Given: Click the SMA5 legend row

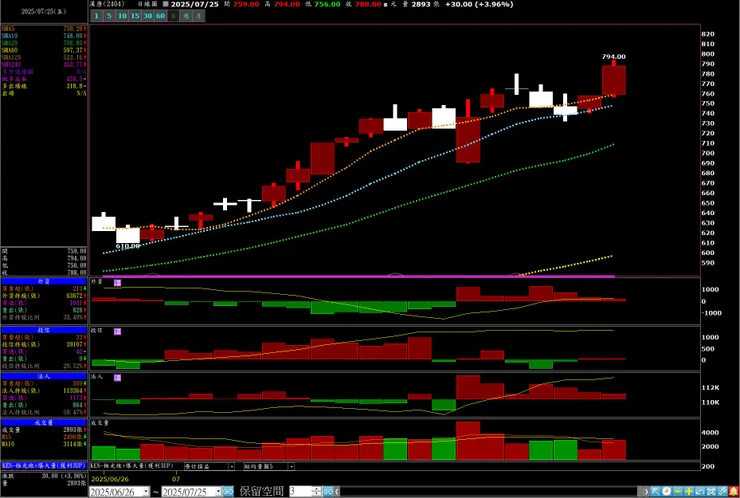Looking at the screenshot, I should 43,29.
